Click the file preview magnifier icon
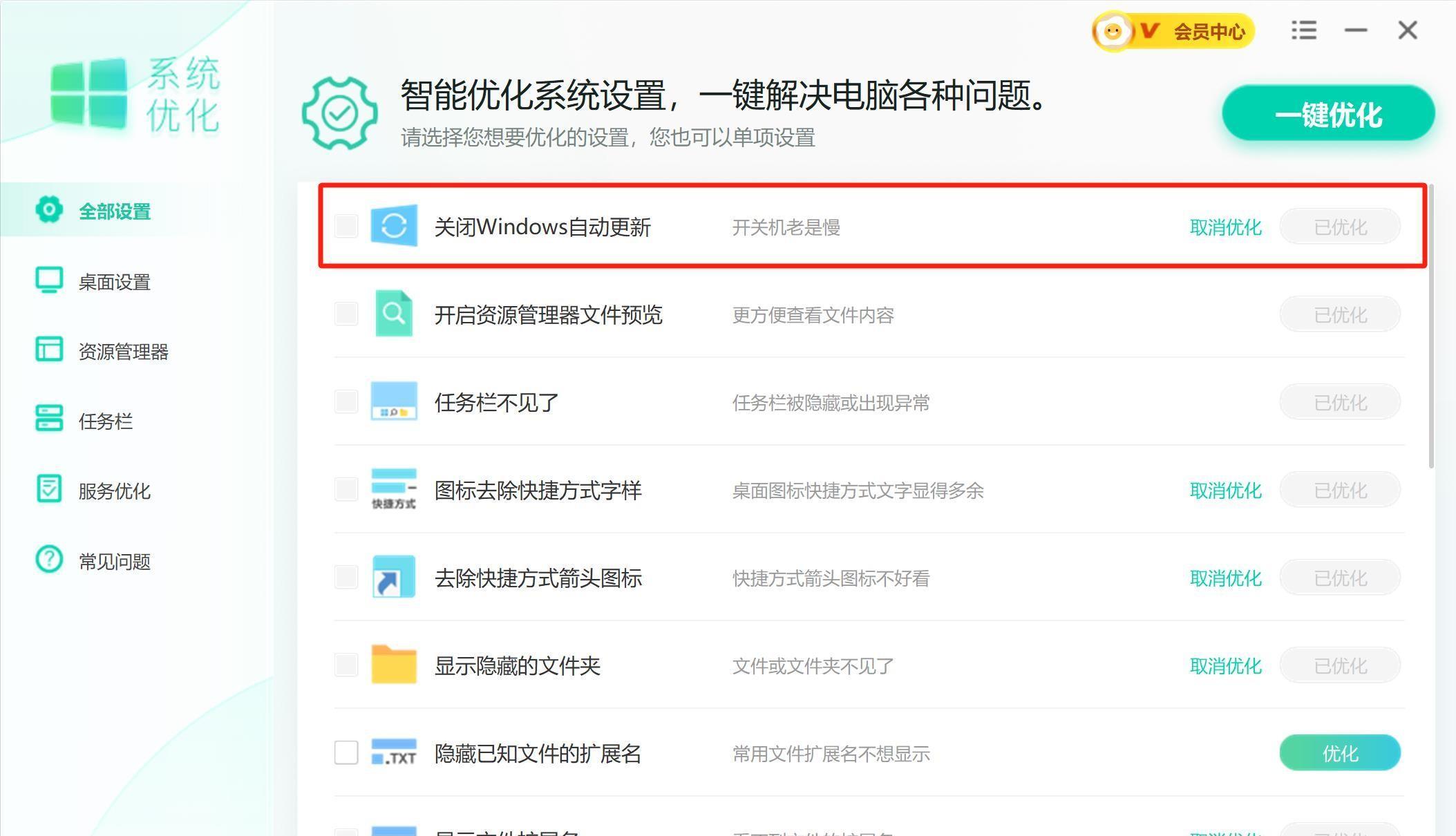1456x836 pixels. pos(394,314)
